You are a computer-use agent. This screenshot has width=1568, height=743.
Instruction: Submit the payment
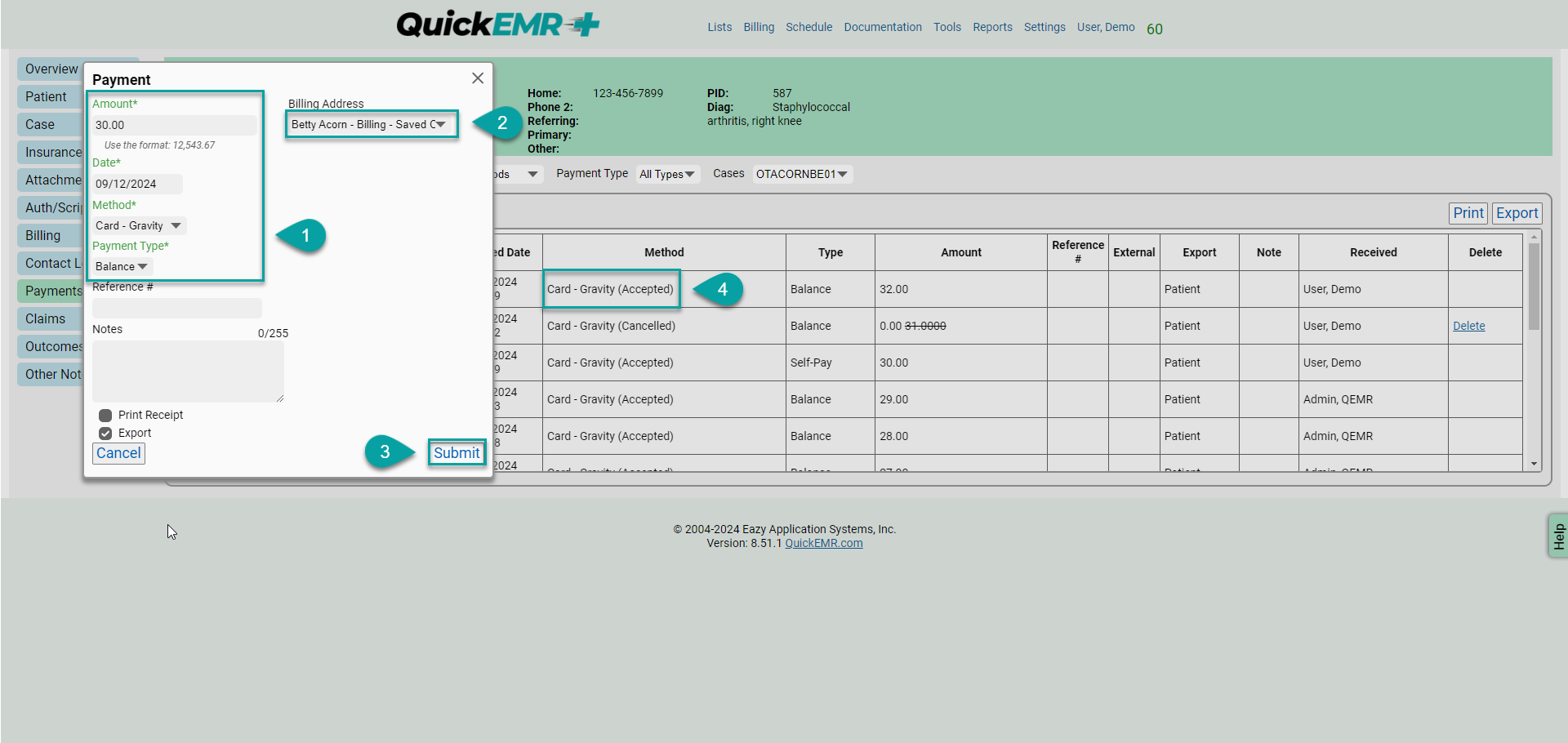[457, 453]
